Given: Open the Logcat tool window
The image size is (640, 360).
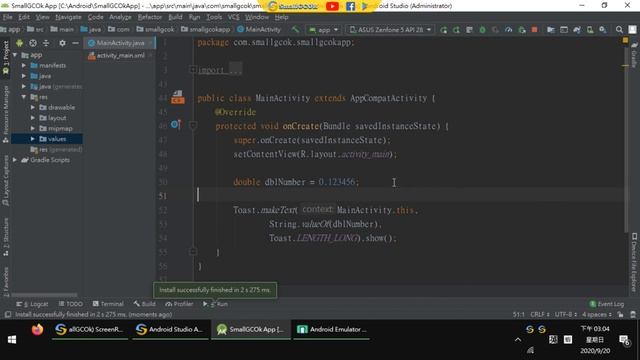Looking at the screenshot, I should [x=32, y=304].
